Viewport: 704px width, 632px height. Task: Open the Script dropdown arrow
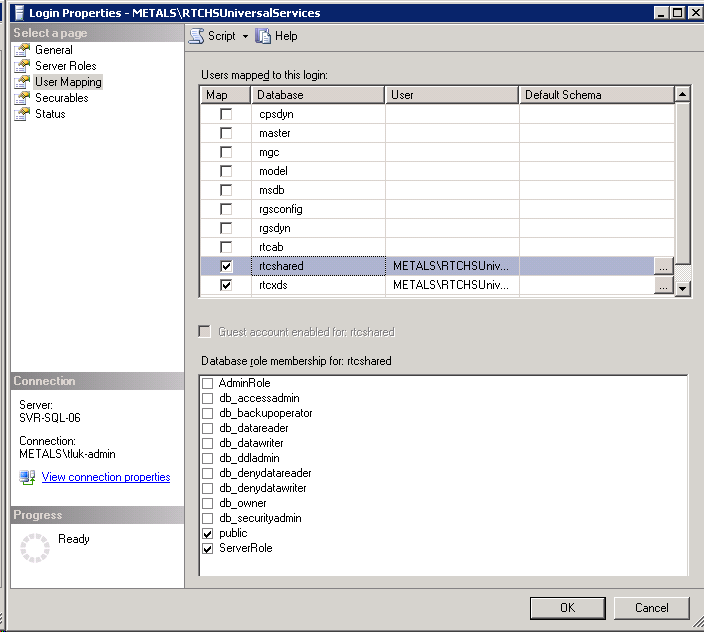(245, 37)
